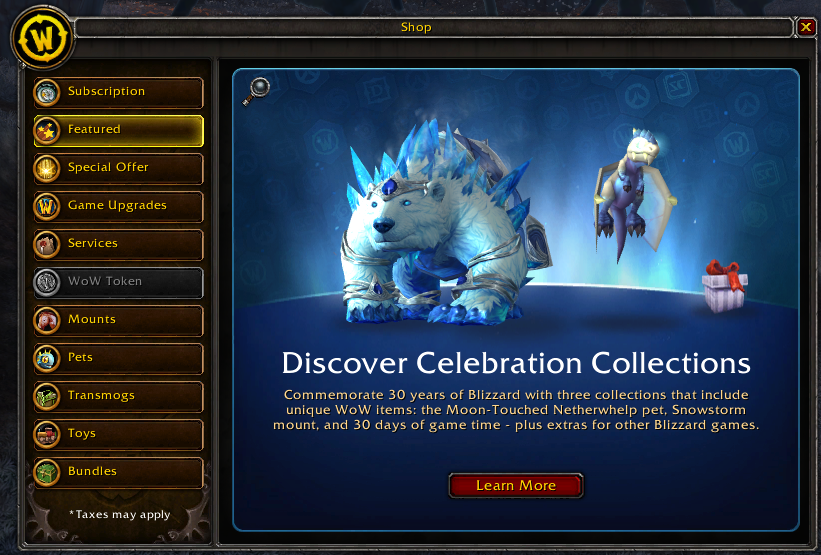Click the Mounts category icon

(47, 320)
